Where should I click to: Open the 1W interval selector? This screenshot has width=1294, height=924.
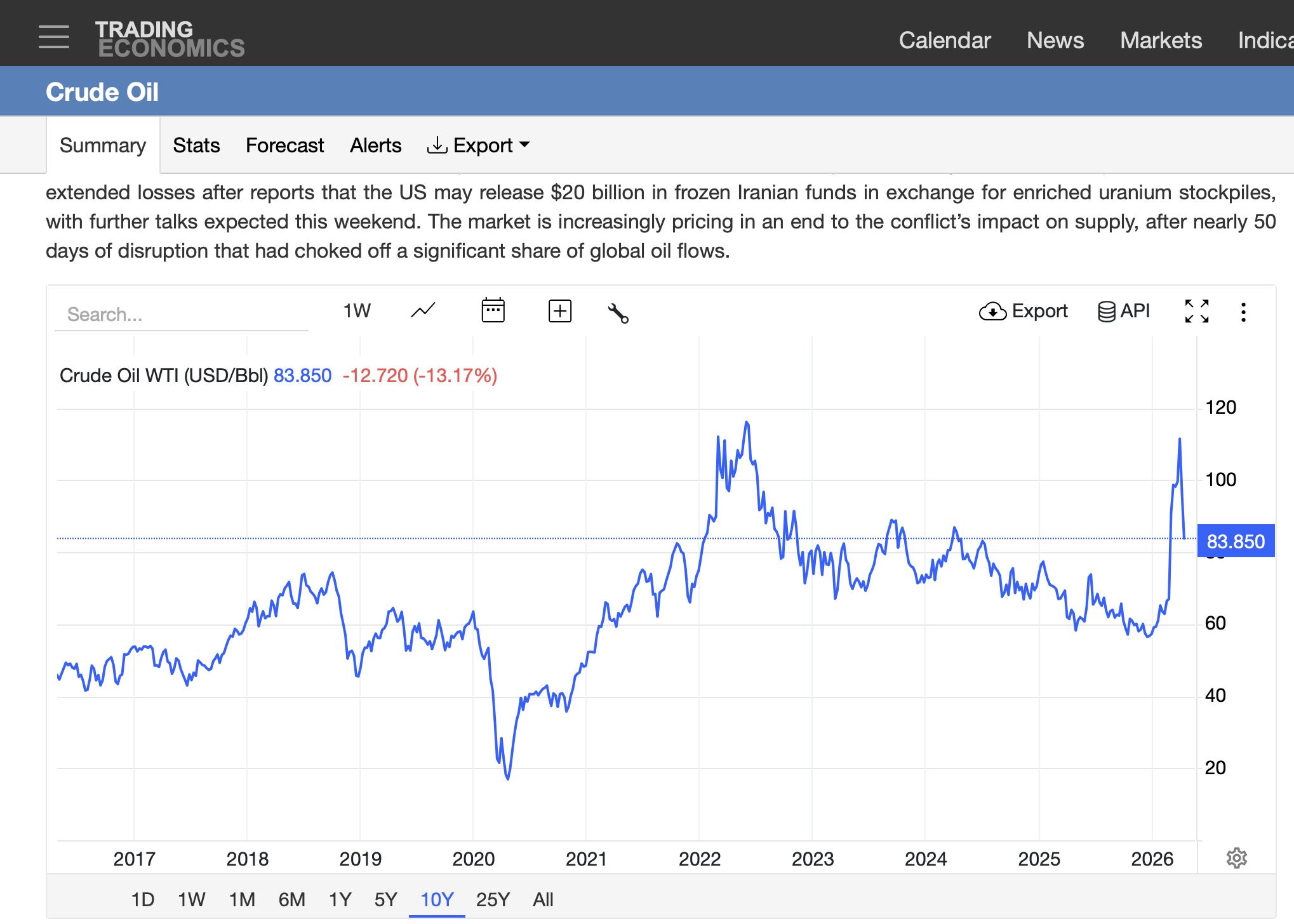tap(357, 311)
